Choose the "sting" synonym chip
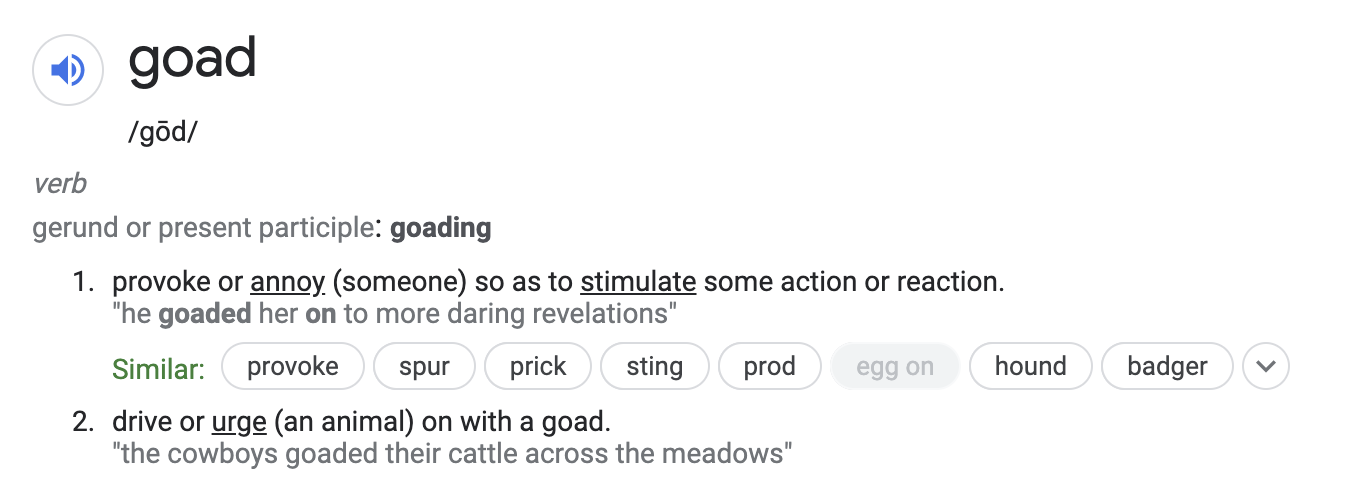Screen dimensions: 1346x504 [x=655, y=367]
